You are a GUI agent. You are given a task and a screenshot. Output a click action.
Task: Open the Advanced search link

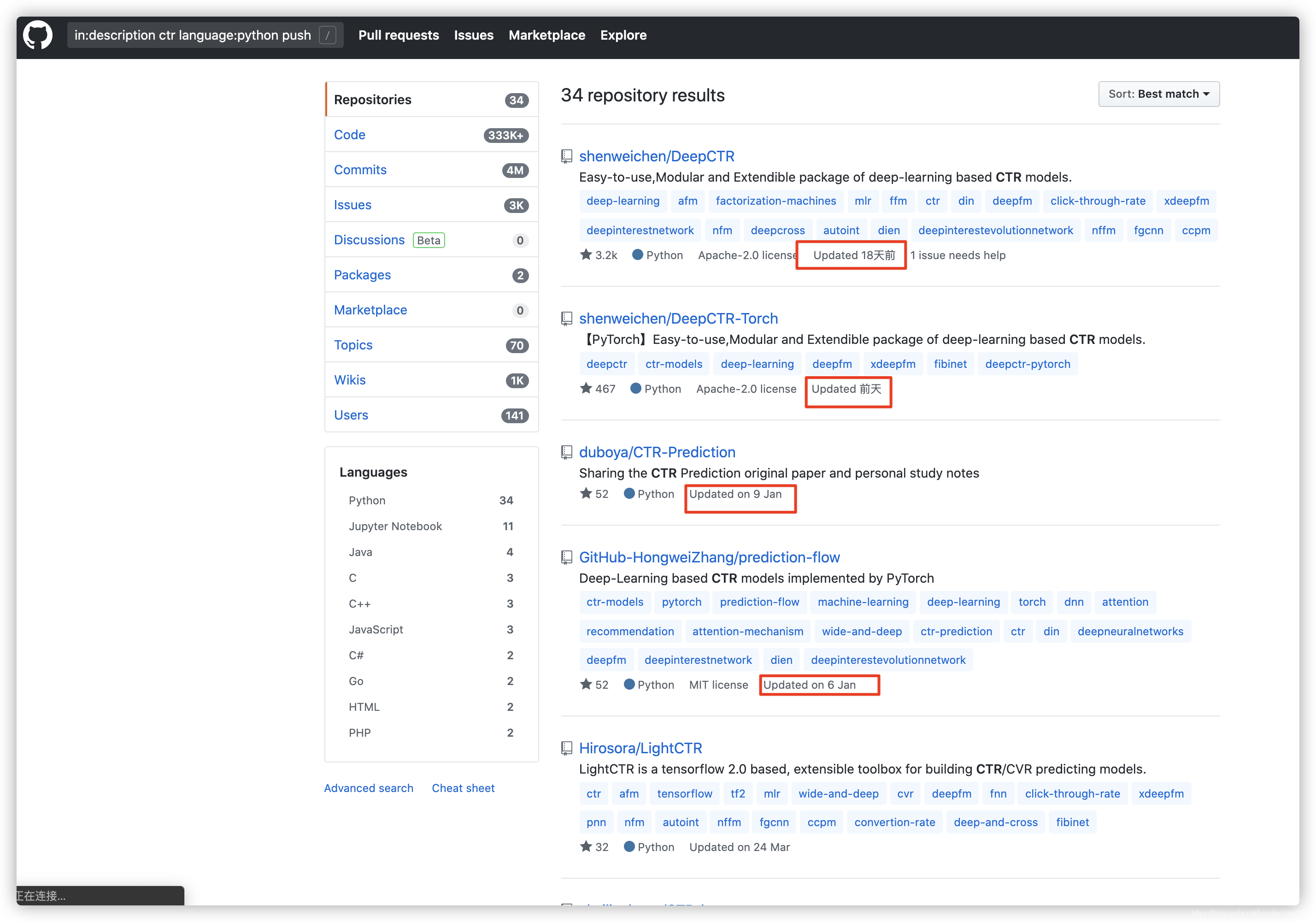[x=369, y=788]
